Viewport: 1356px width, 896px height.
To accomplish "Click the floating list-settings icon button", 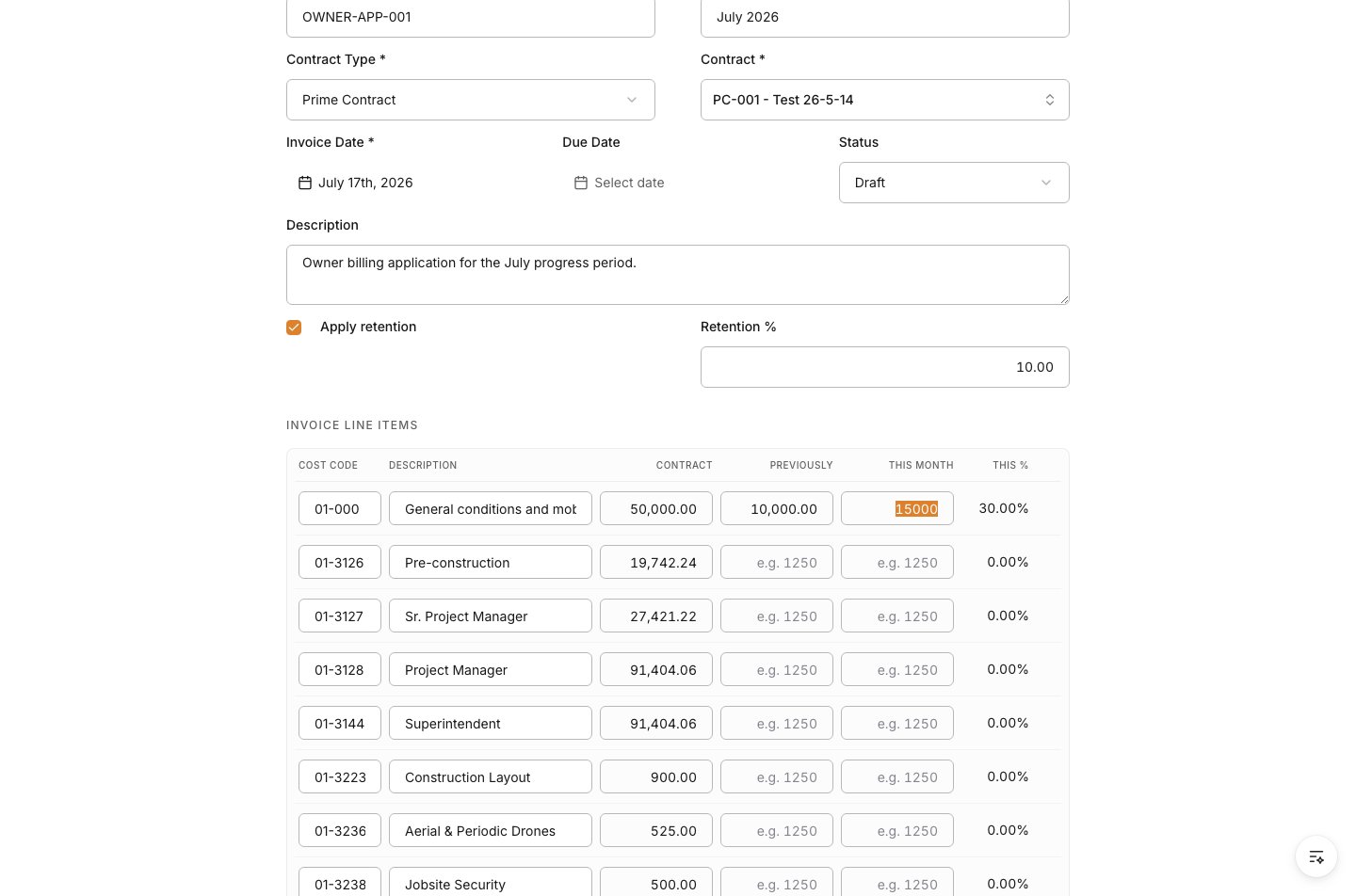I will coord(1316,856).
